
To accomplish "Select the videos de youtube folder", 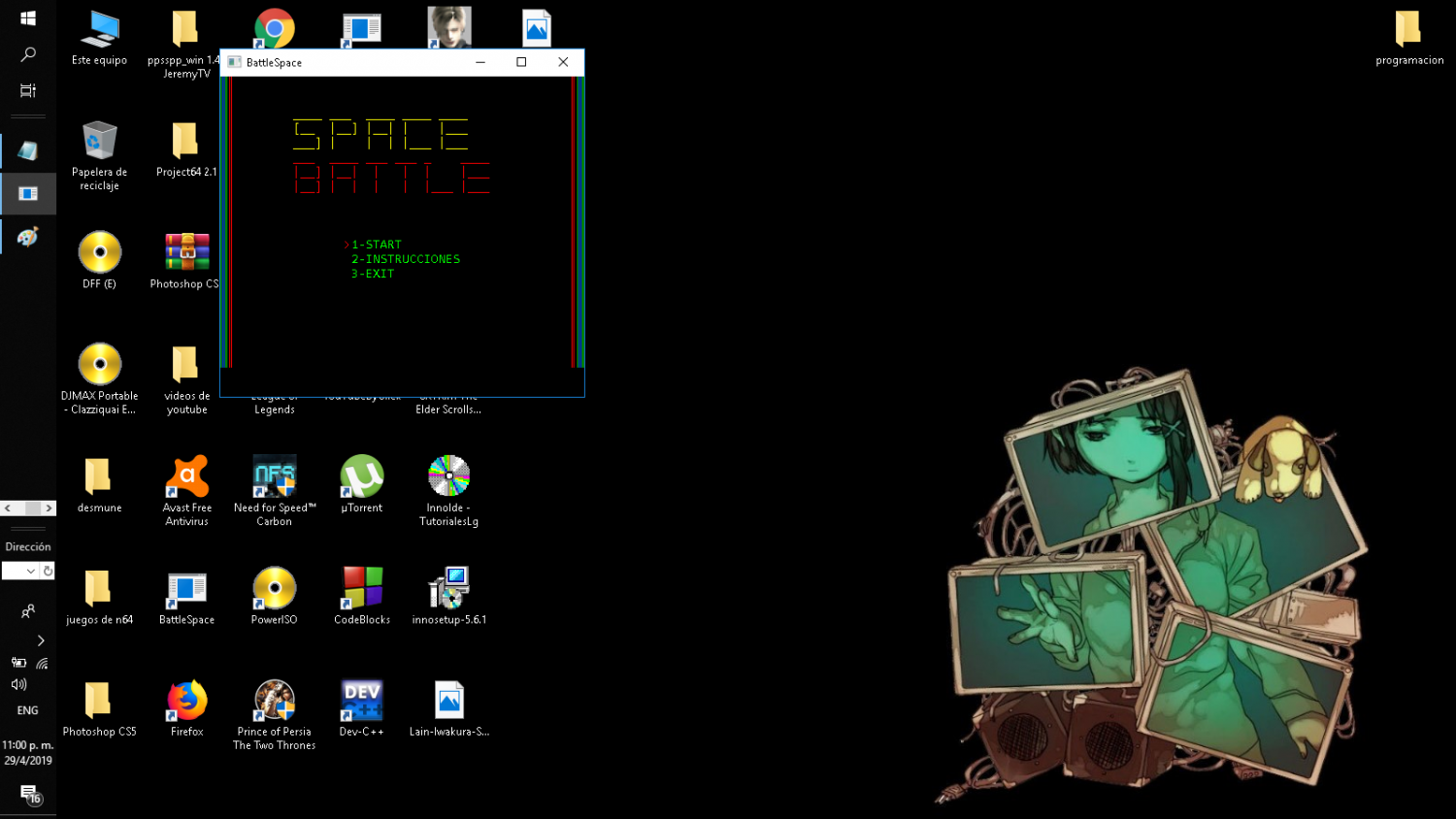I will [x=186, y=378].
